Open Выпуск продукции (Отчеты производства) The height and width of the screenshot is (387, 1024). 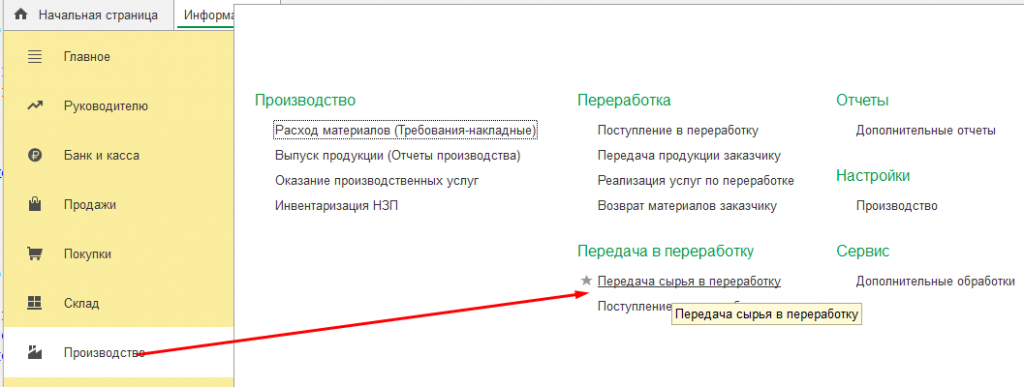coord(398,155)
